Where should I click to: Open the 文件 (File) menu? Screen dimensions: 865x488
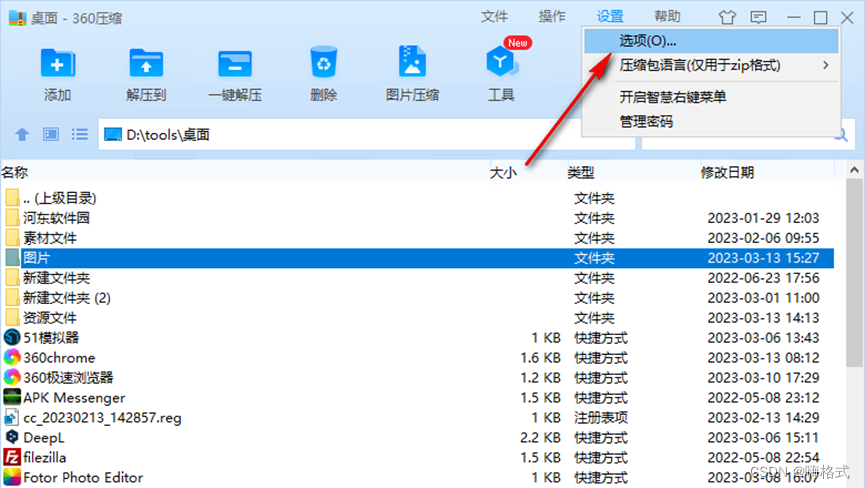494,17
